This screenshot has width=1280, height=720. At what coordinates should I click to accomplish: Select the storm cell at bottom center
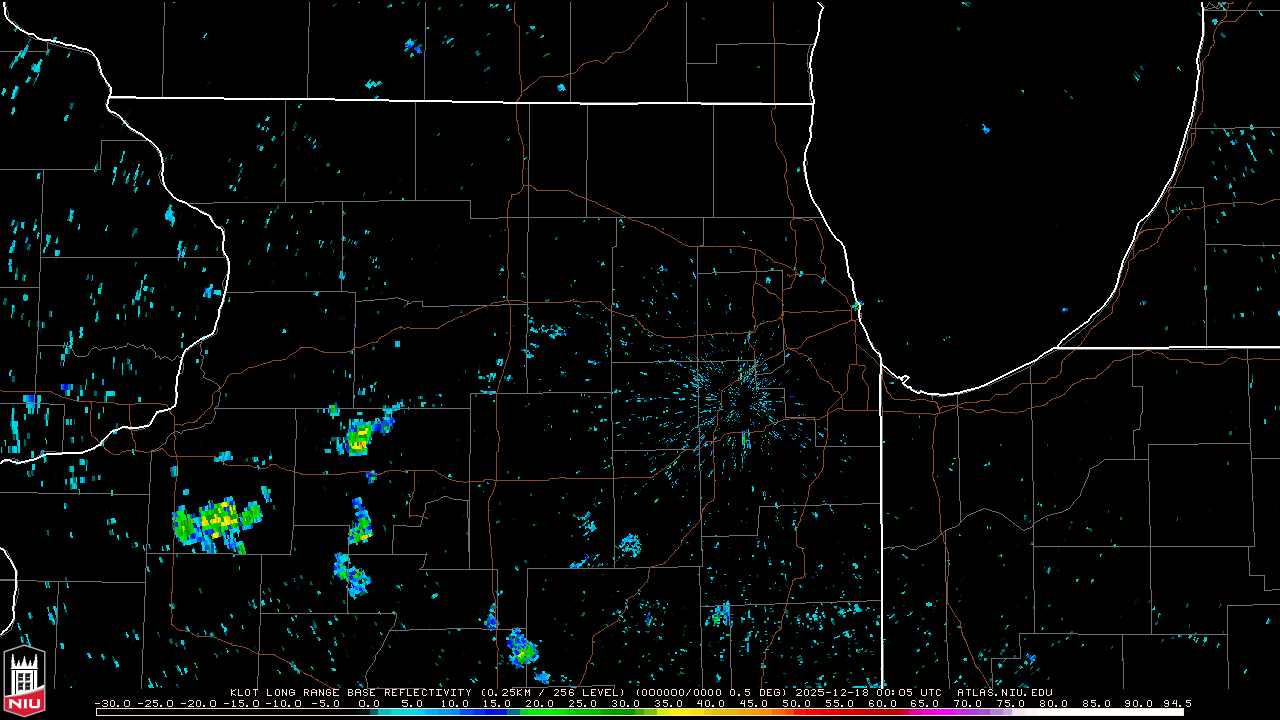tap(520, 648)
